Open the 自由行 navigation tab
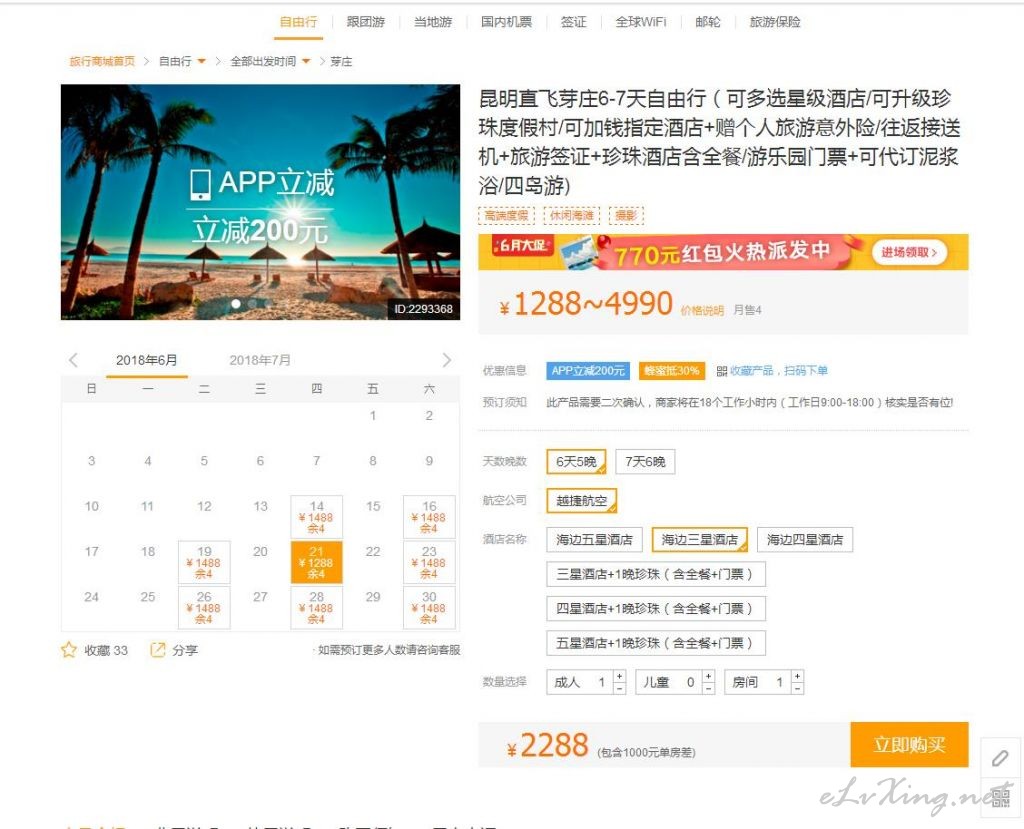Screen dimensions: 1024x829 [x=298, y=22]
